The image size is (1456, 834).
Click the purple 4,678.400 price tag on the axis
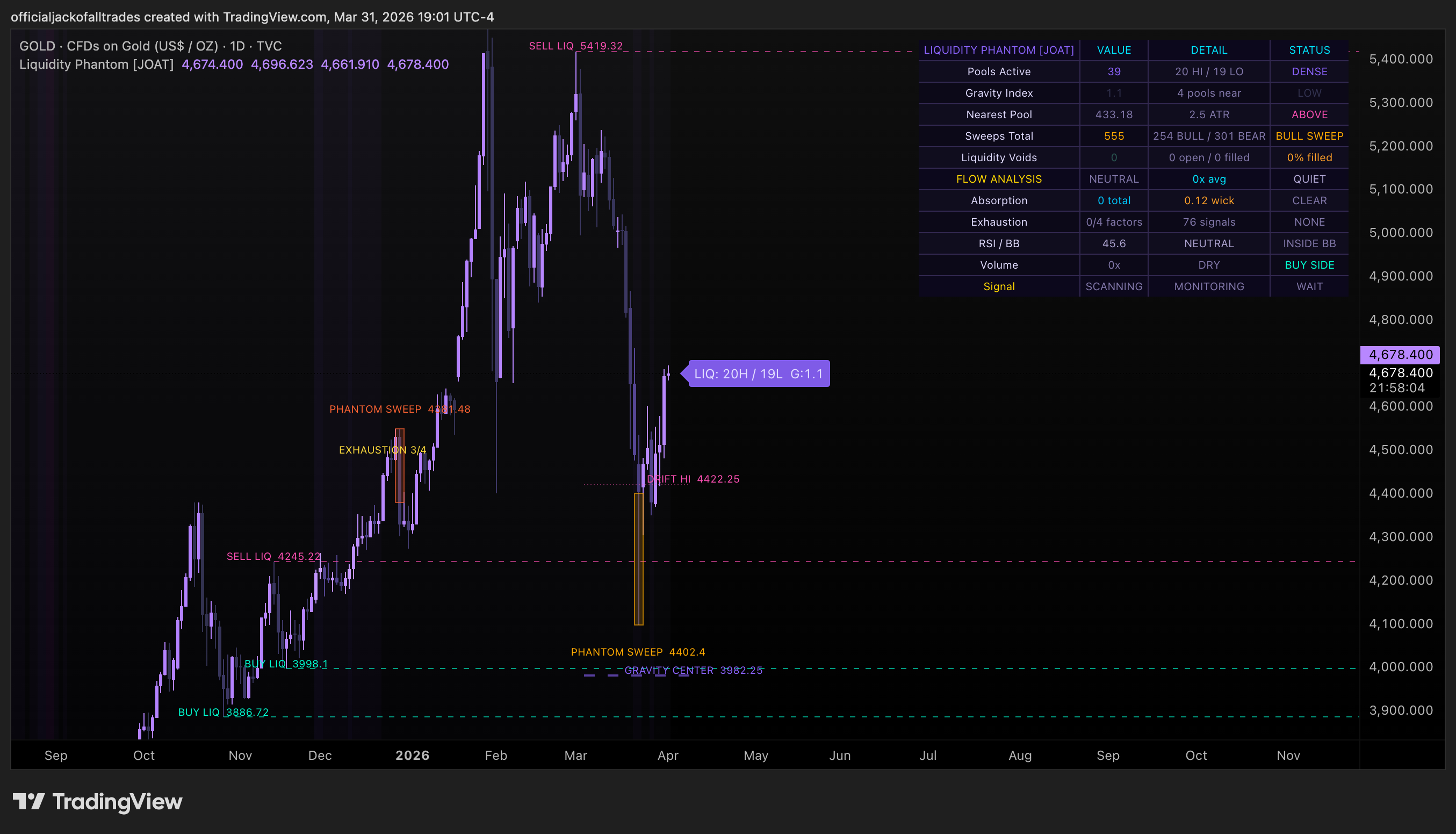point(1400,355)
